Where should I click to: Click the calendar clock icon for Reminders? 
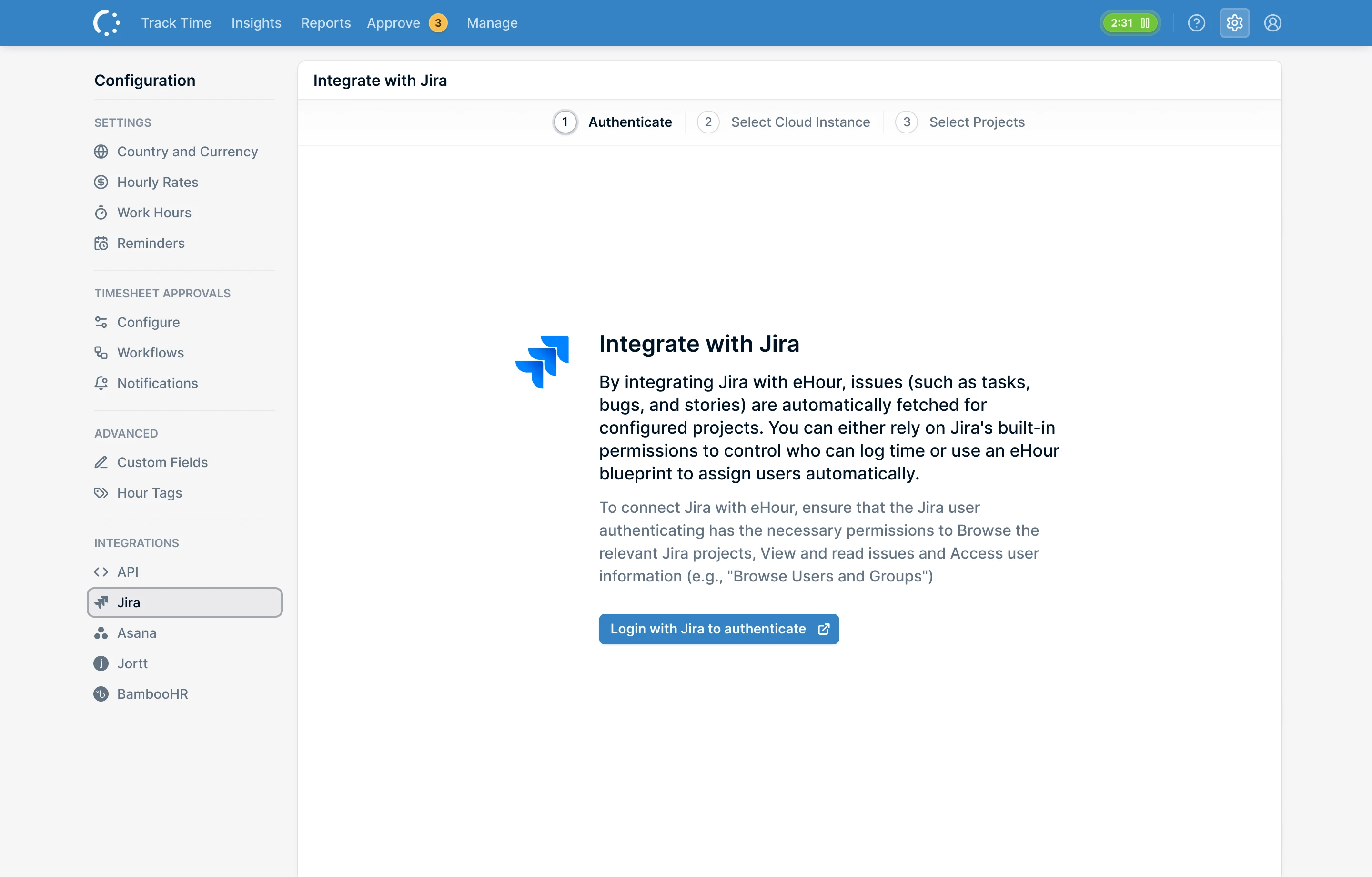click(x=101, y=243)
